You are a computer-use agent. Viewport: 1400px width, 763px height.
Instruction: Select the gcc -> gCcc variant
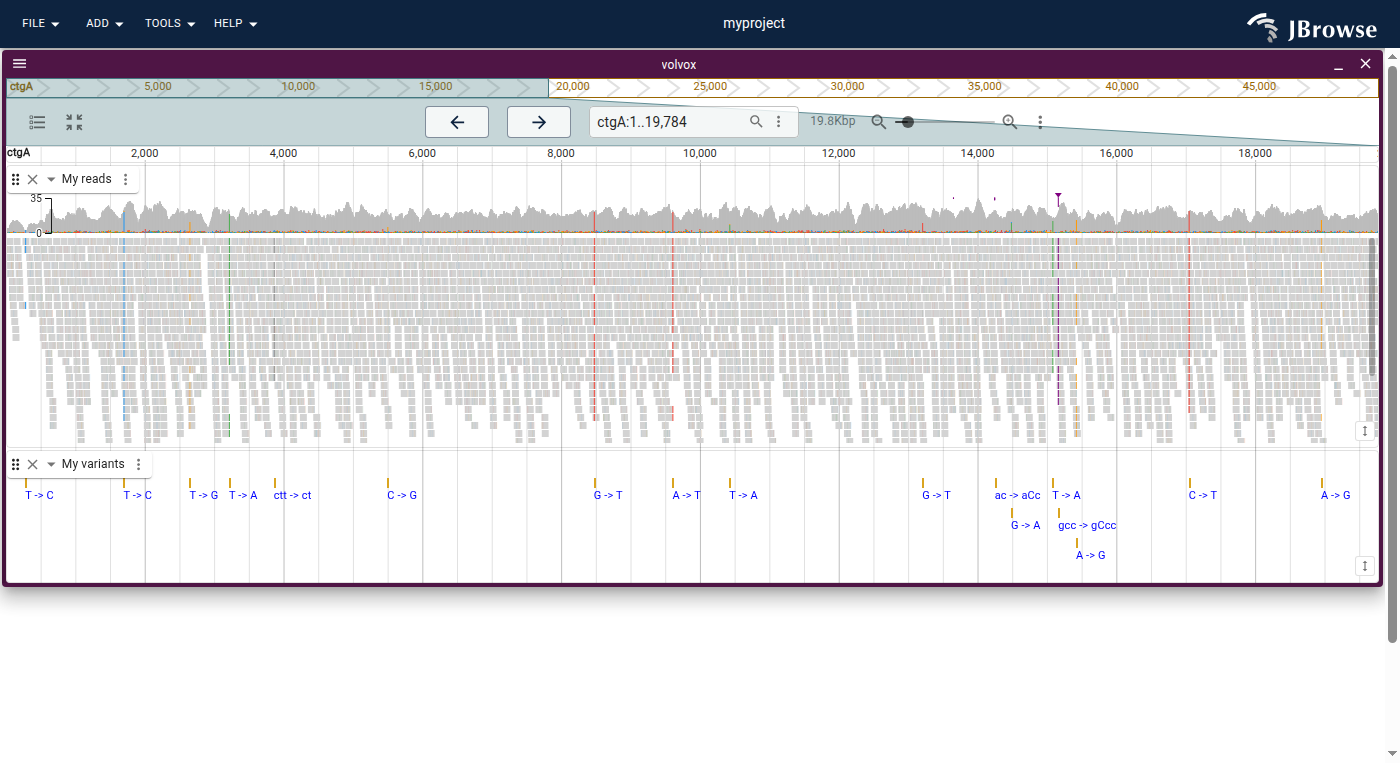point(1088,525)
